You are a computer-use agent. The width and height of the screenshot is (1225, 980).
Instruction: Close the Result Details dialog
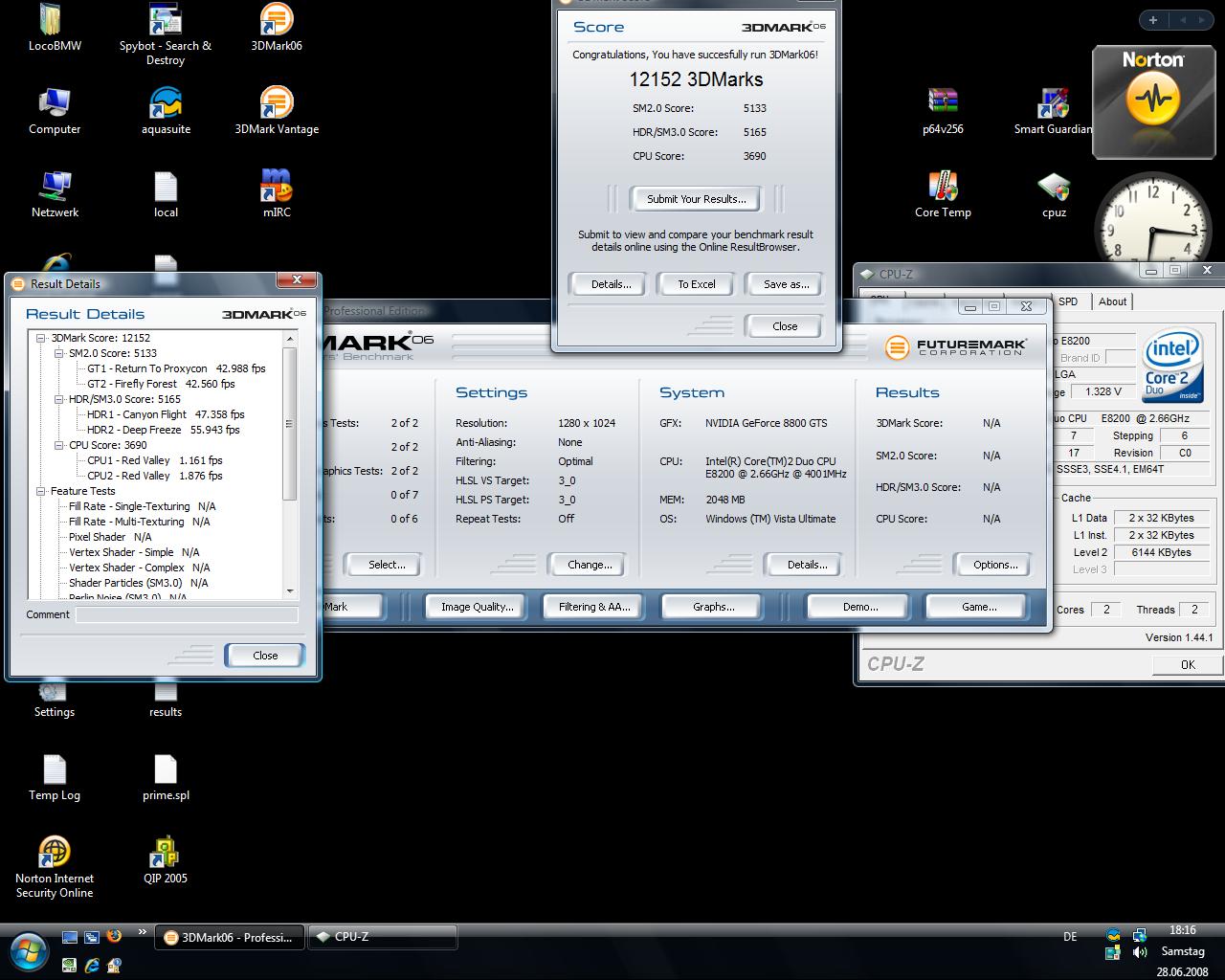(x=265, y=656)
